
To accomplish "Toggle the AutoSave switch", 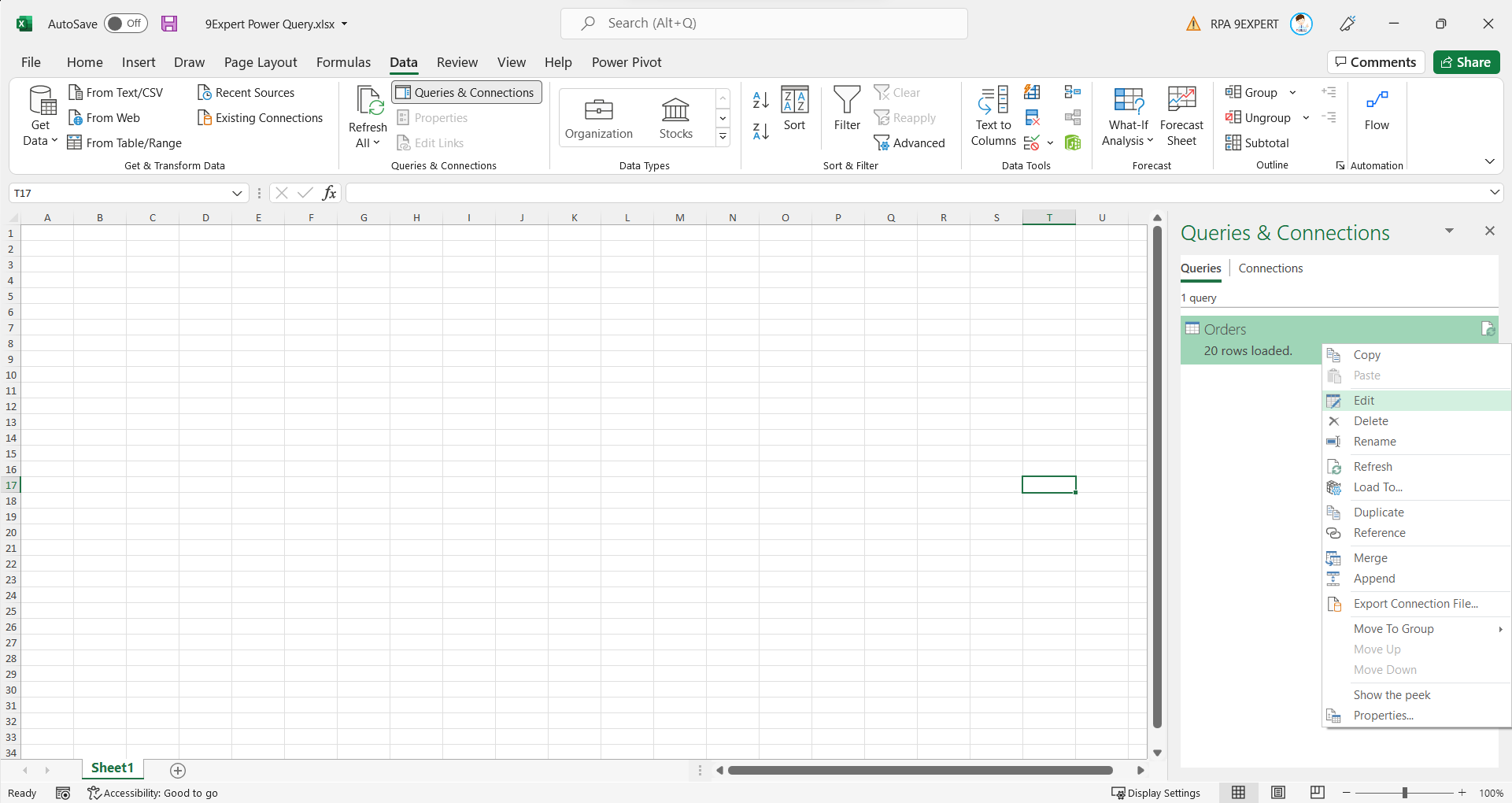I will 124,24.
